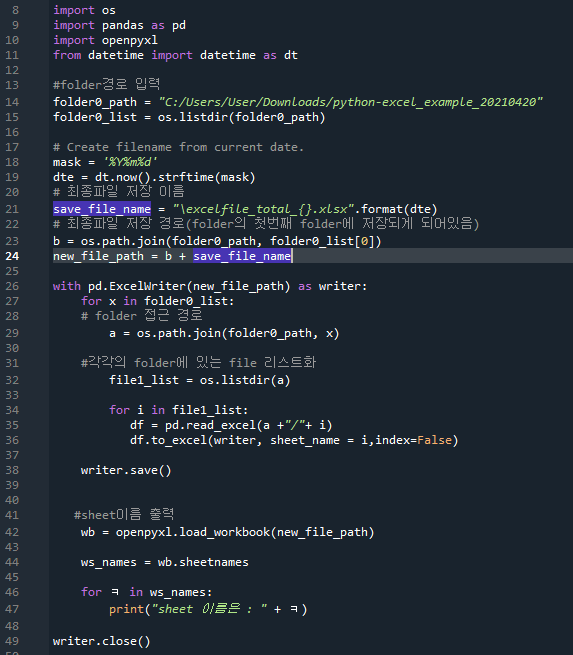
Task: Click writer.close() on line 49
Action: tap(101, 641)
